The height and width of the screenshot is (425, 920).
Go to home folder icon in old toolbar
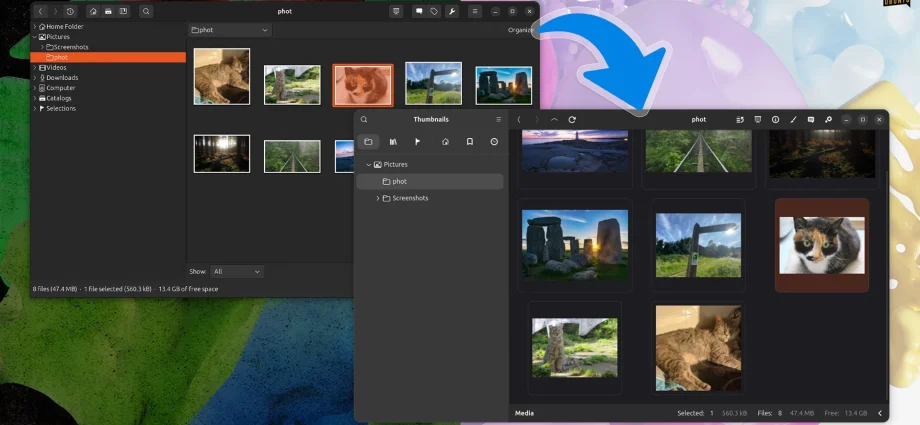point(93,11)
